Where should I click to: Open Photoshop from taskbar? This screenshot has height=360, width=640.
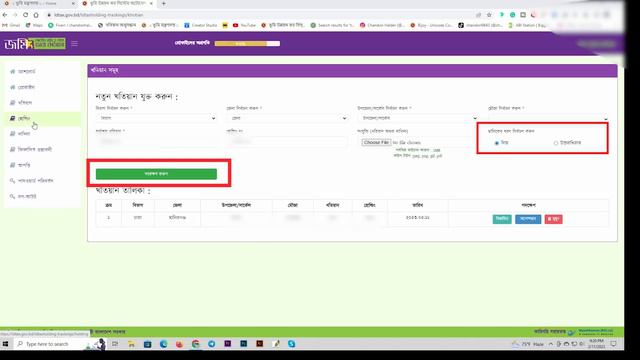coord(244,344)
